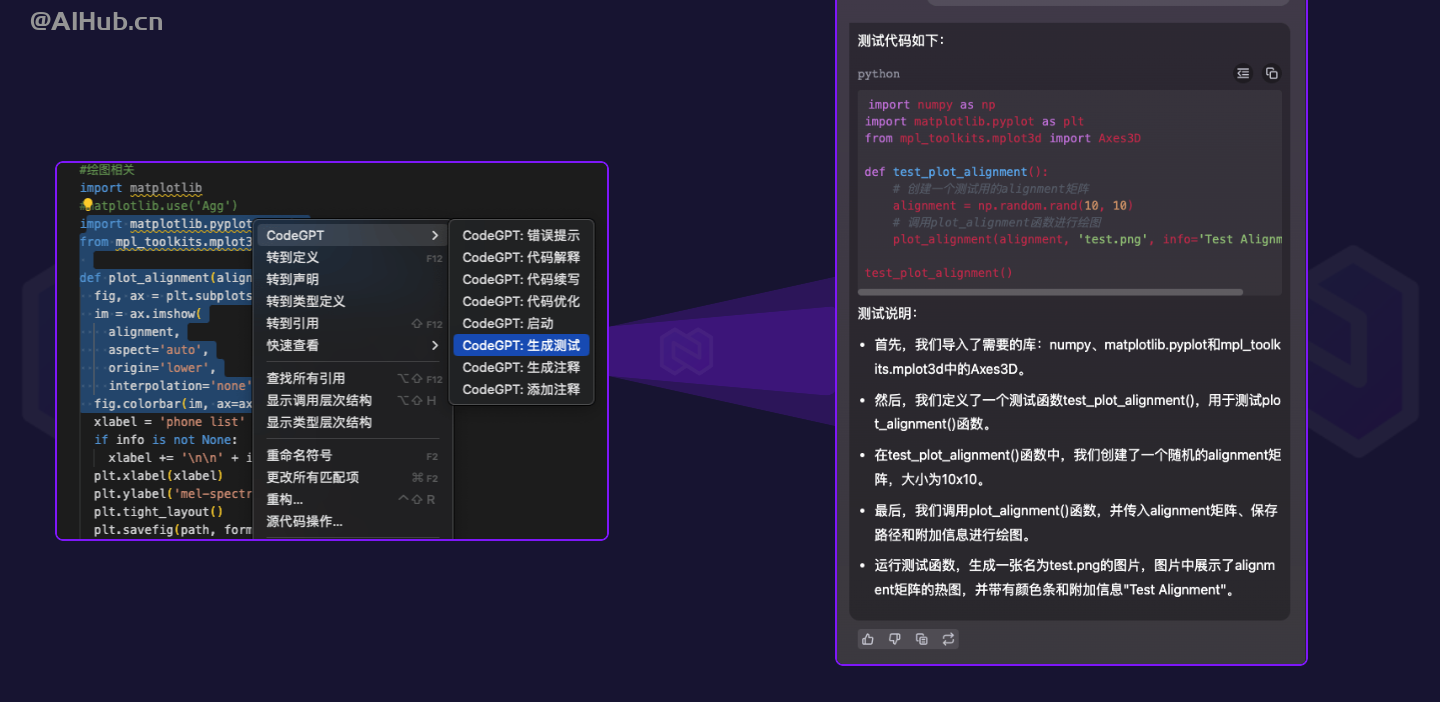Choose 转到定义 in the context menu
1440x702 pixels.
click(353, 257)
